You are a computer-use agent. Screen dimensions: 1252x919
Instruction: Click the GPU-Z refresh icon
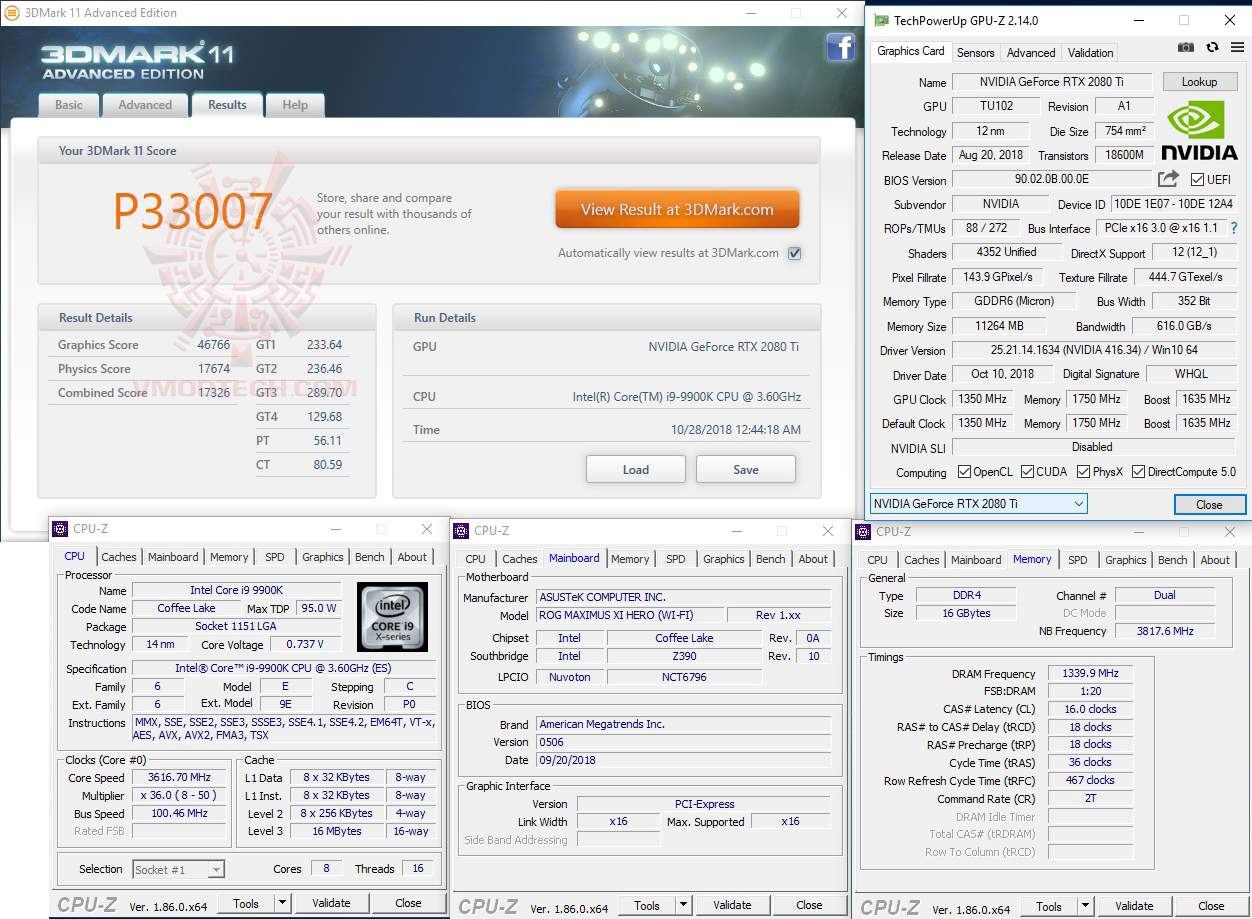click(x=1212, y=47)
